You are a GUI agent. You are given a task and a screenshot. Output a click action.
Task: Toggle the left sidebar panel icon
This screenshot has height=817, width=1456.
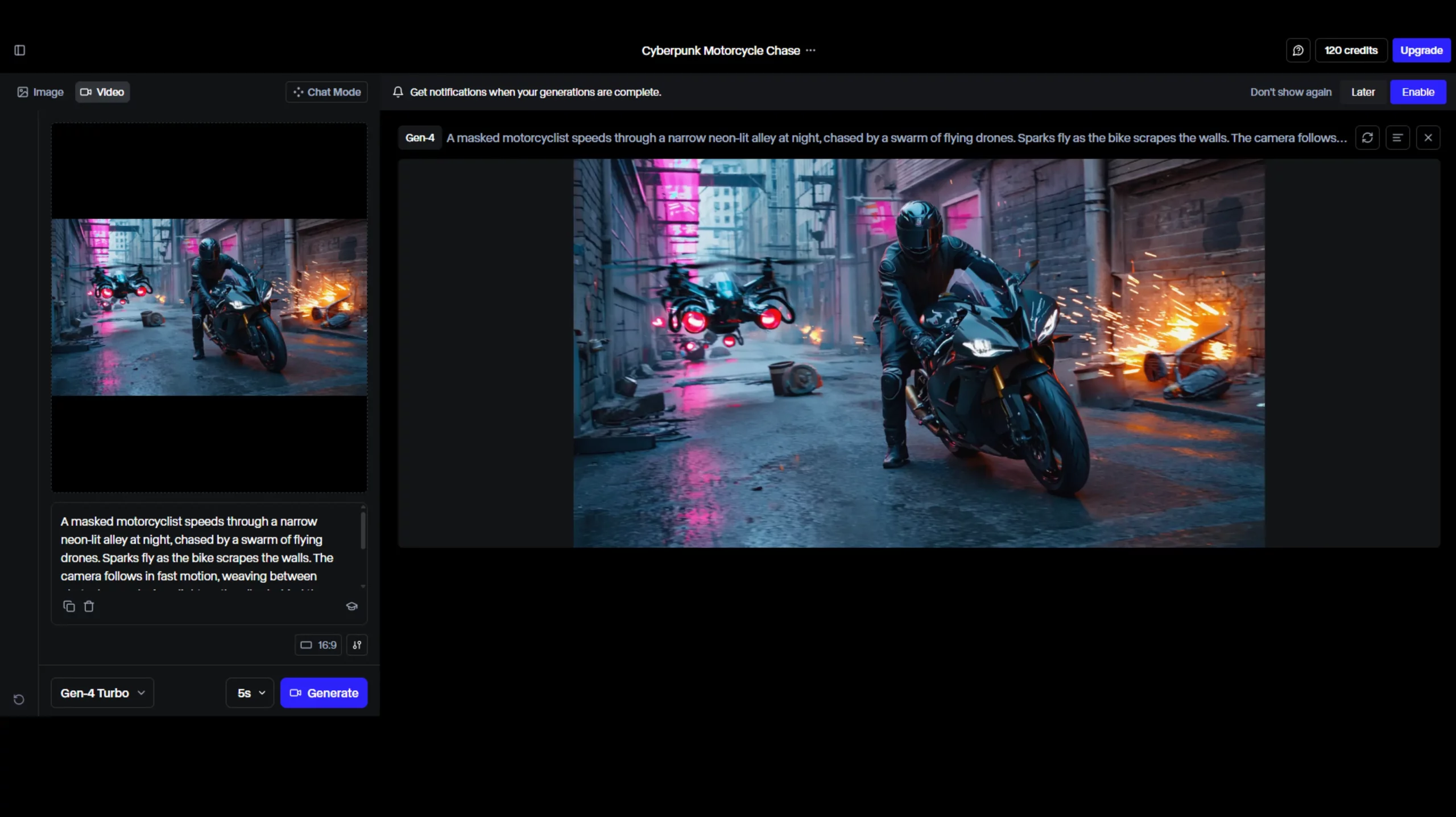coord(19,51)
